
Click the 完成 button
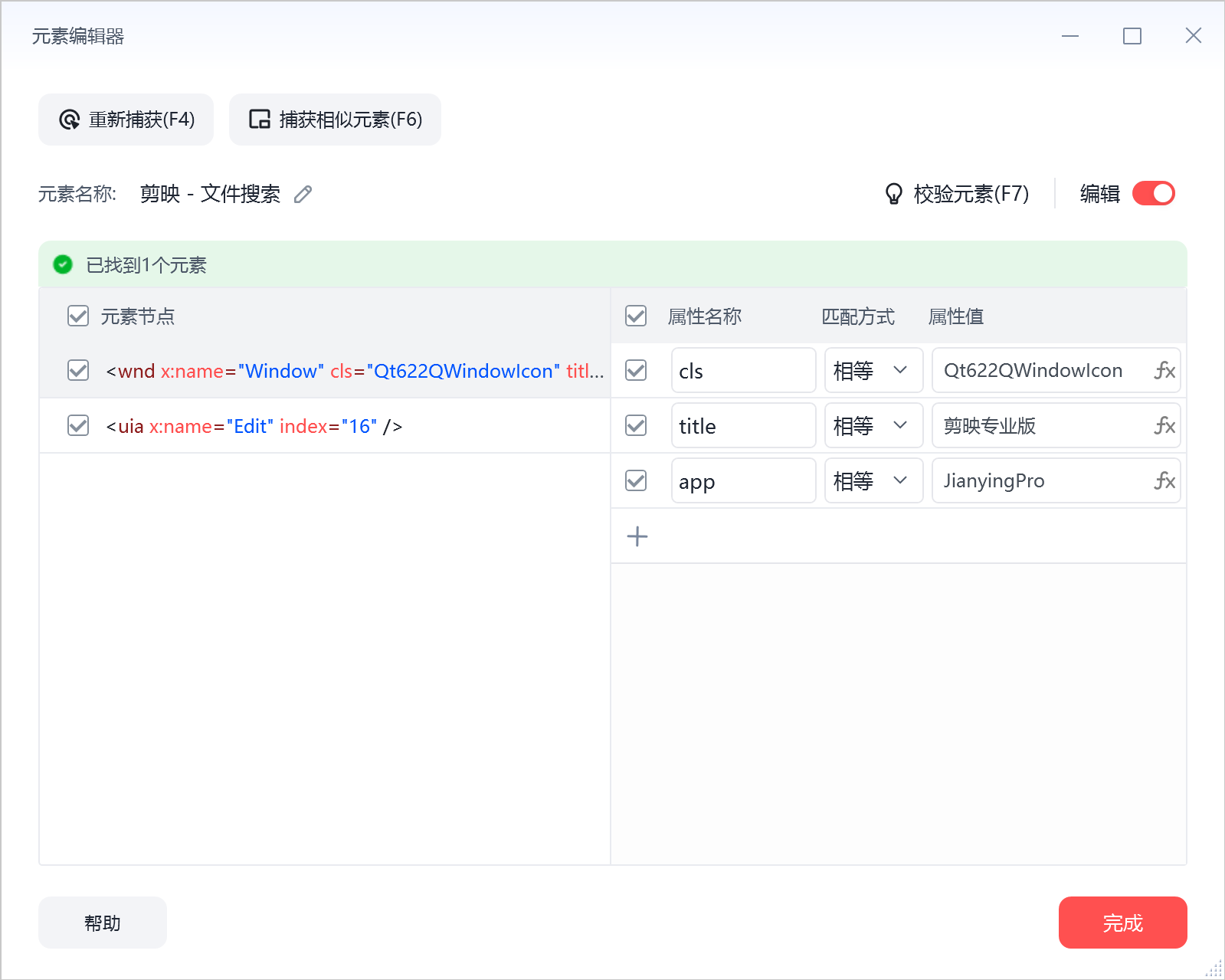(x=1122, y=923)
